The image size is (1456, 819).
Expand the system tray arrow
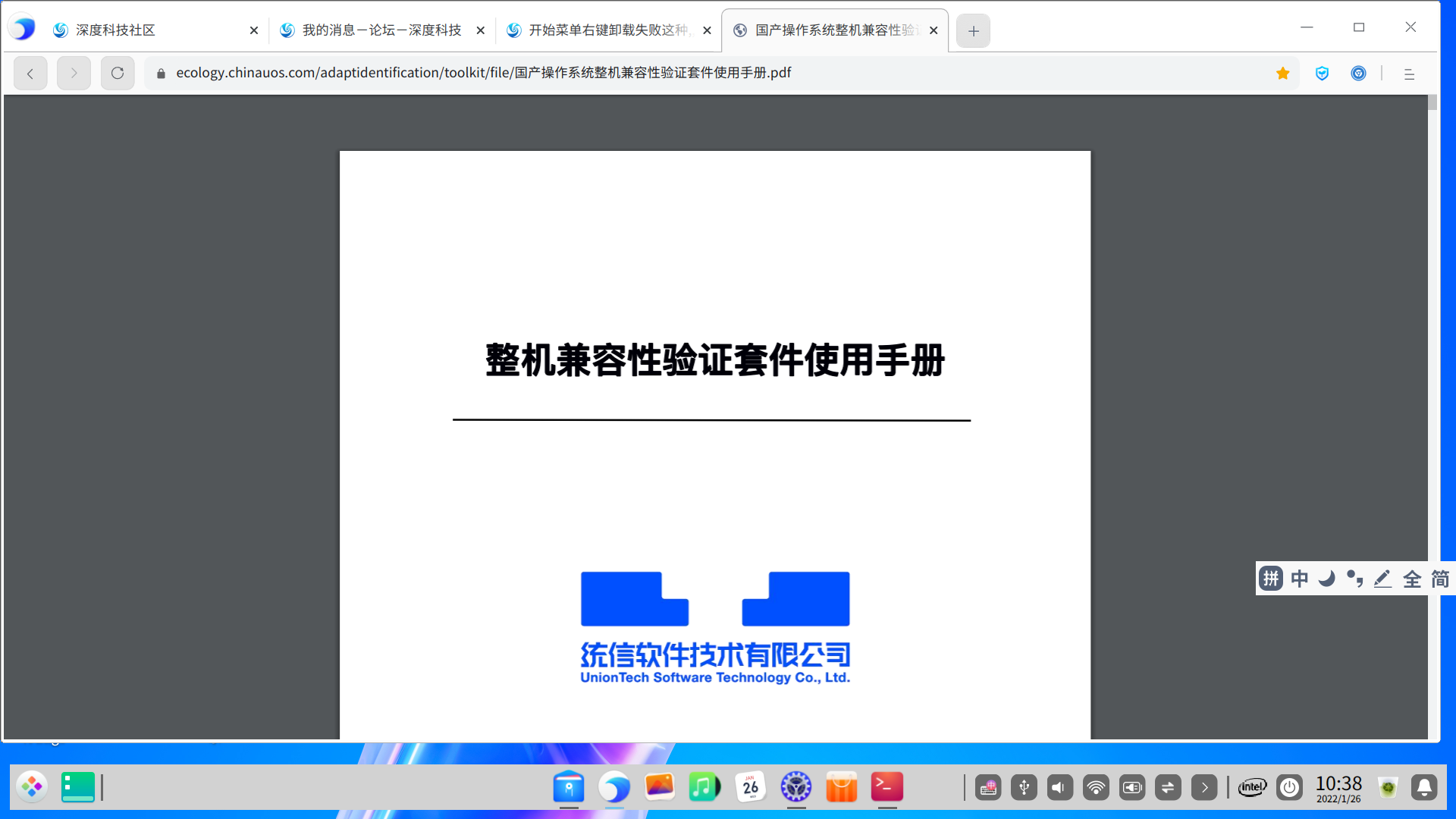point(1203,787)
